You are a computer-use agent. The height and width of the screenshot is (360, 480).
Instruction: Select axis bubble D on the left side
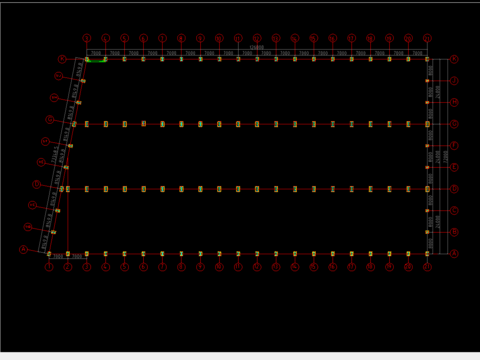(x=37, y=184)
